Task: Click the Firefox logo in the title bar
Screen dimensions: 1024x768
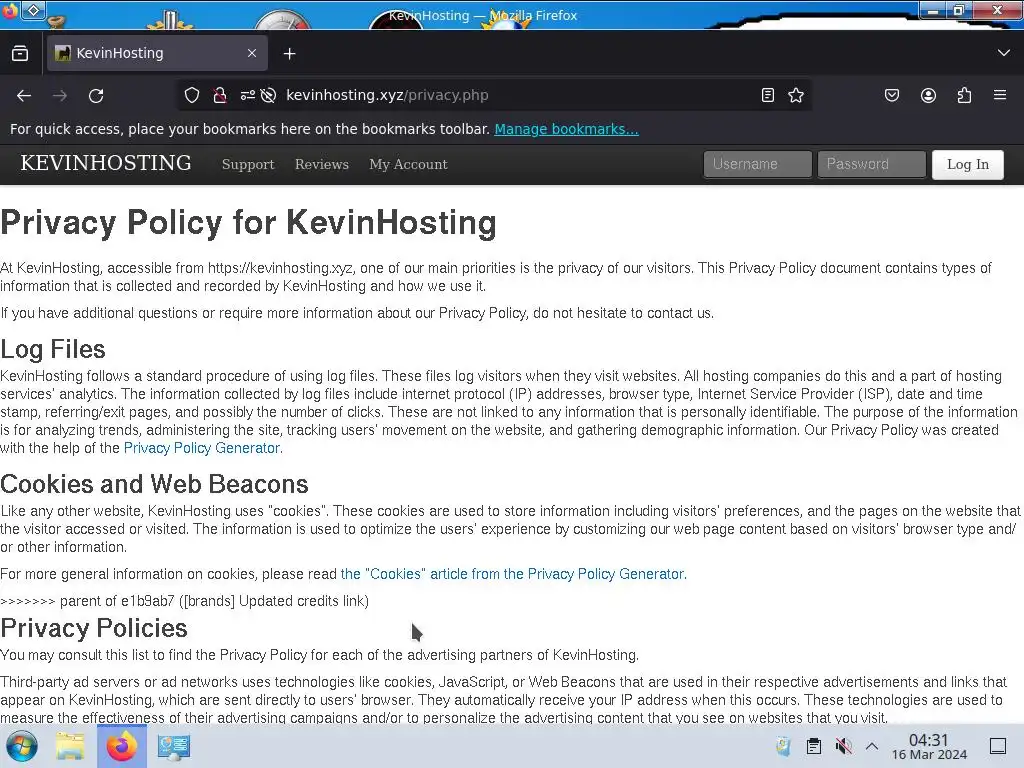Action: (x=10, y=11)
